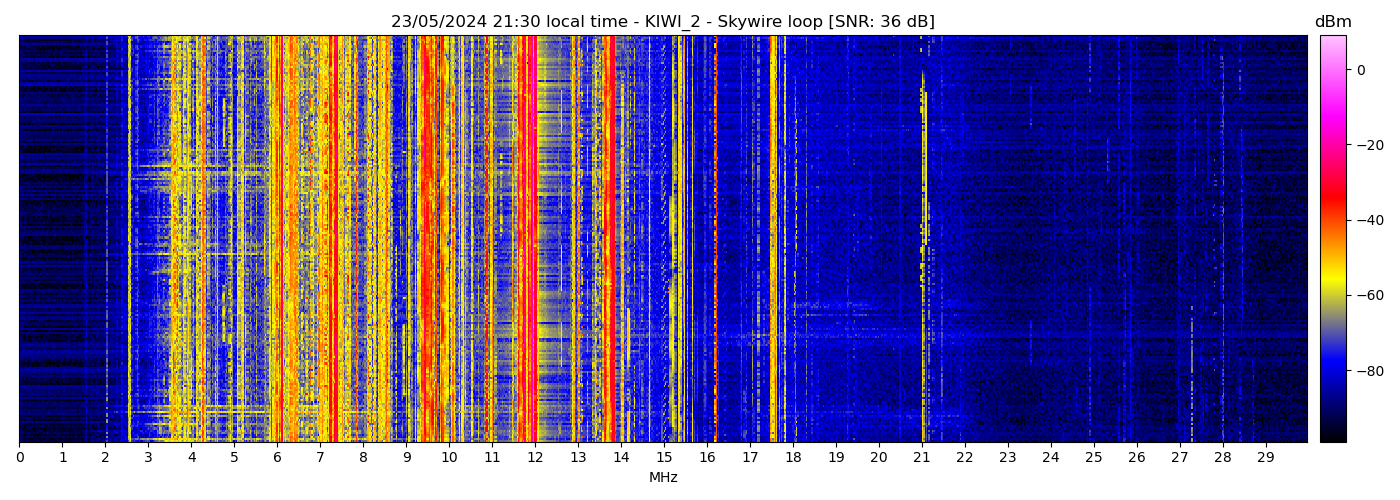1400x500 pixels.
Task: Click the -20 colorbar tick label
Action: [x=1369, y=145]
